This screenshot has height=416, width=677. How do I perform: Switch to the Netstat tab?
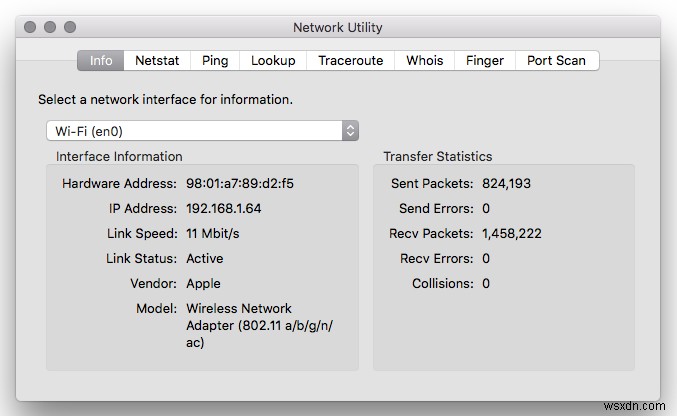point(157,60)
